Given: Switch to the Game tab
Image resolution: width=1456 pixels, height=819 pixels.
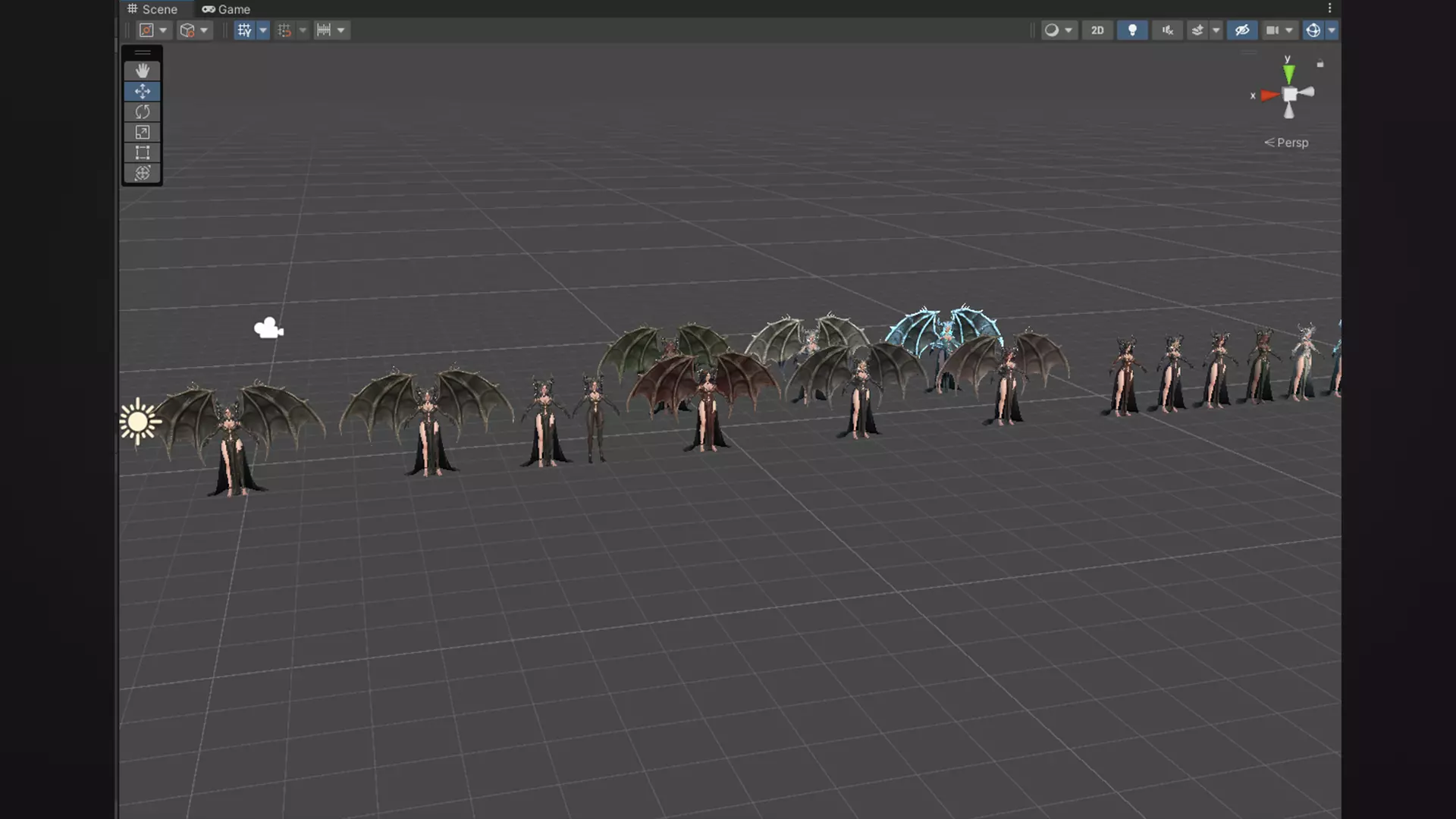Looking at the screenshot, I should (x=226, y=9).
